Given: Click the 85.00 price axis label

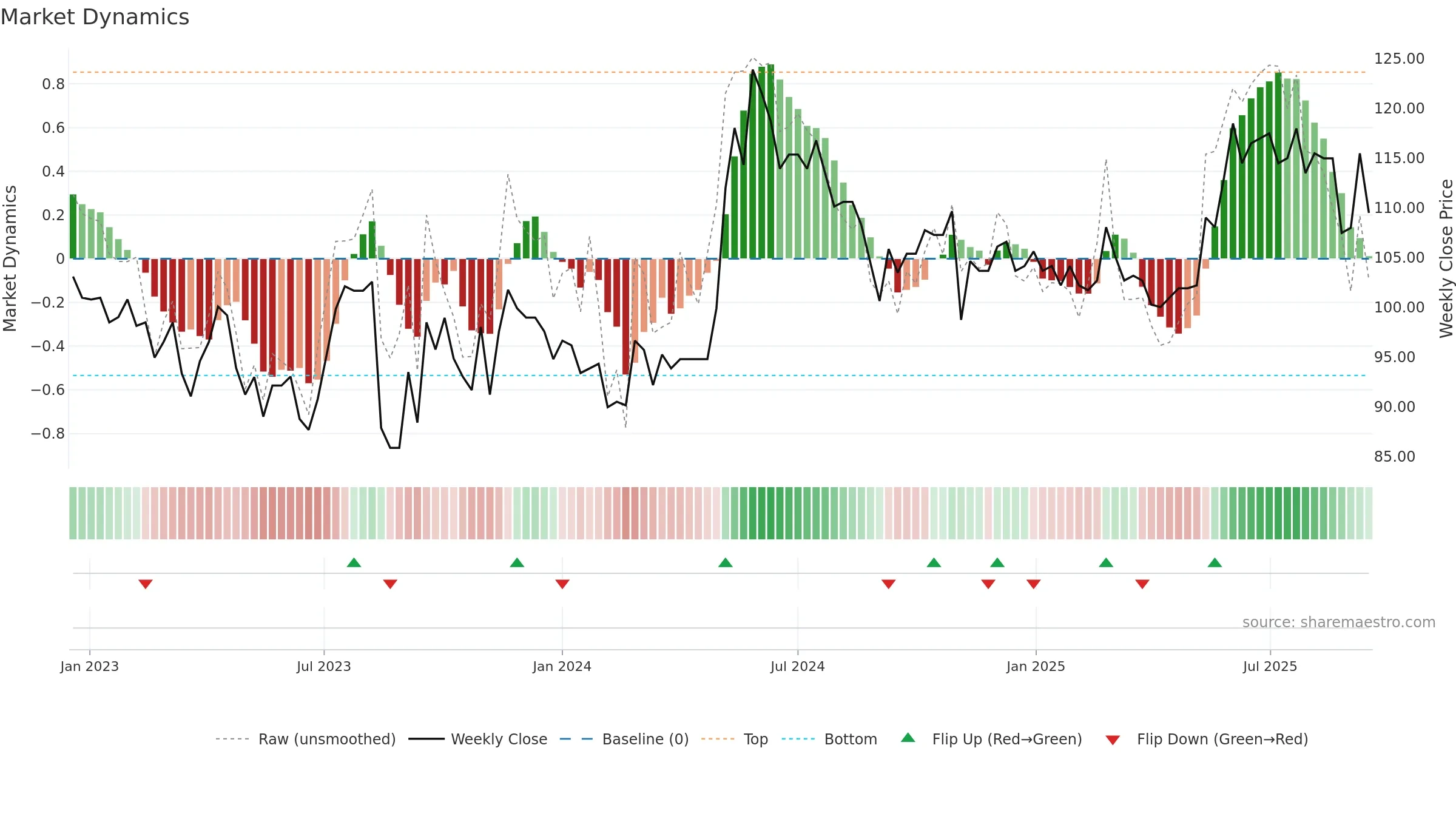Looking at the screenshot, I should click(1395, 456).
